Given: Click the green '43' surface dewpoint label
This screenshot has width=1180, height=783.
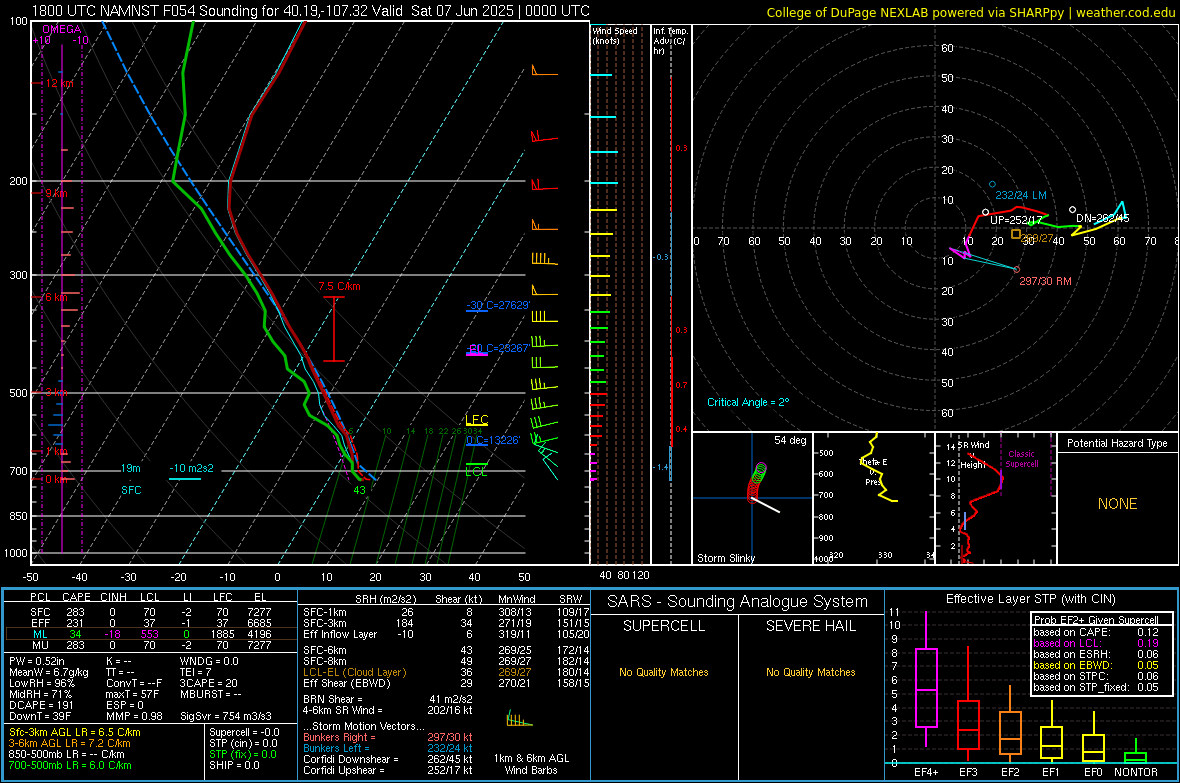Looking at the screenshot, I should point(360,490).
